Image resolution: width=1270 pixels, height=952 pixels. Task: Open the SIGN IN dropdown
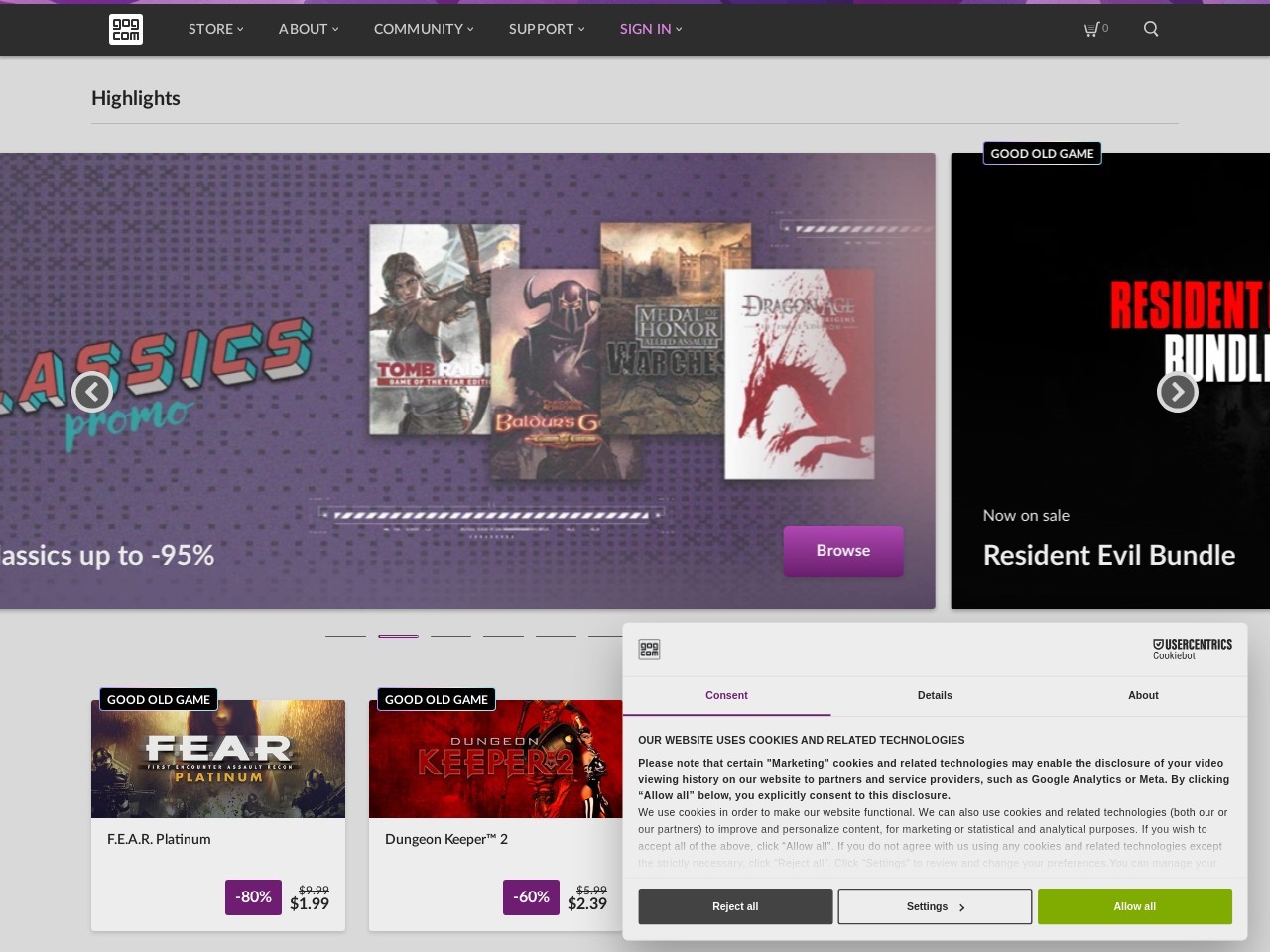651,29
